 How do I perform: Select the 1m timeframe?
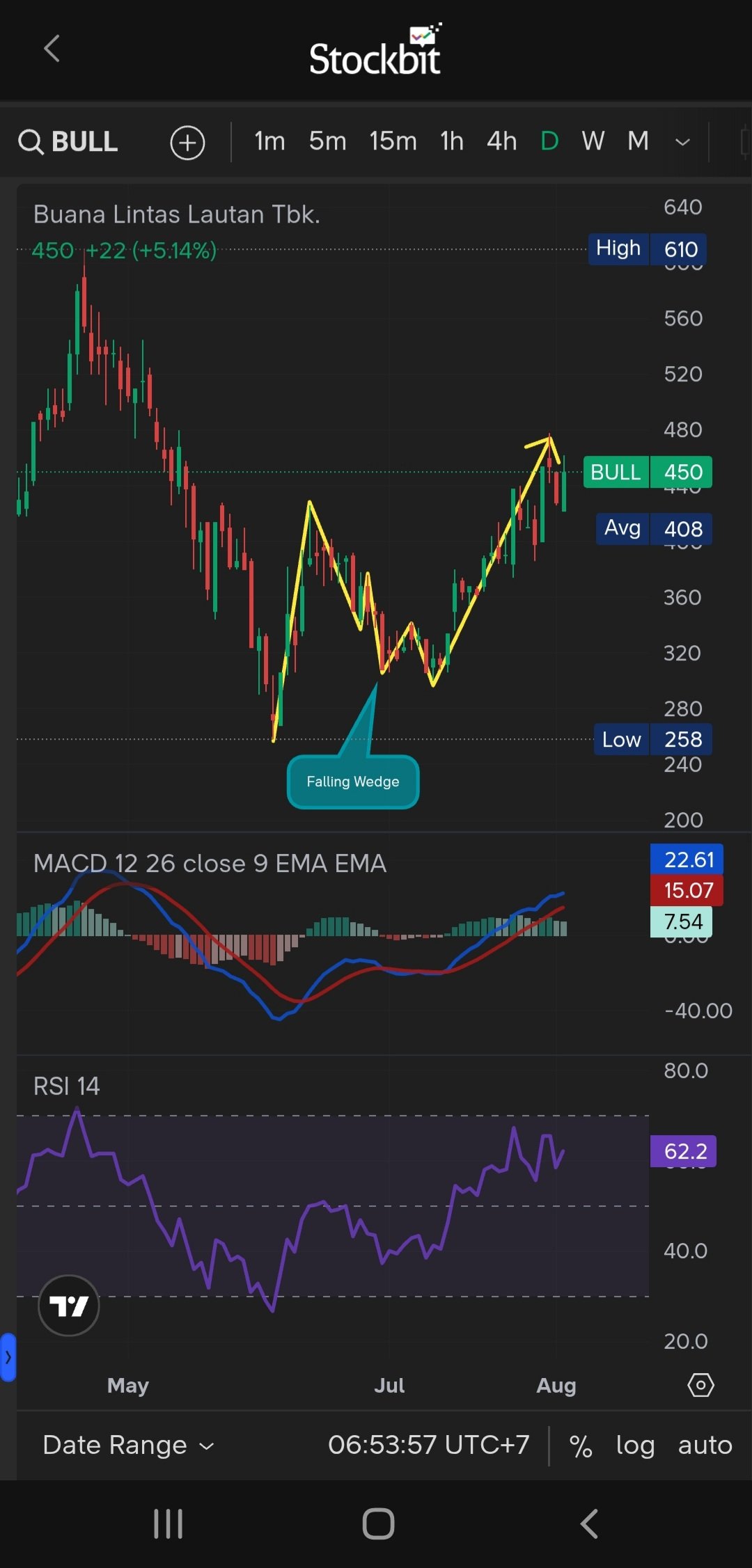point(269,141)
